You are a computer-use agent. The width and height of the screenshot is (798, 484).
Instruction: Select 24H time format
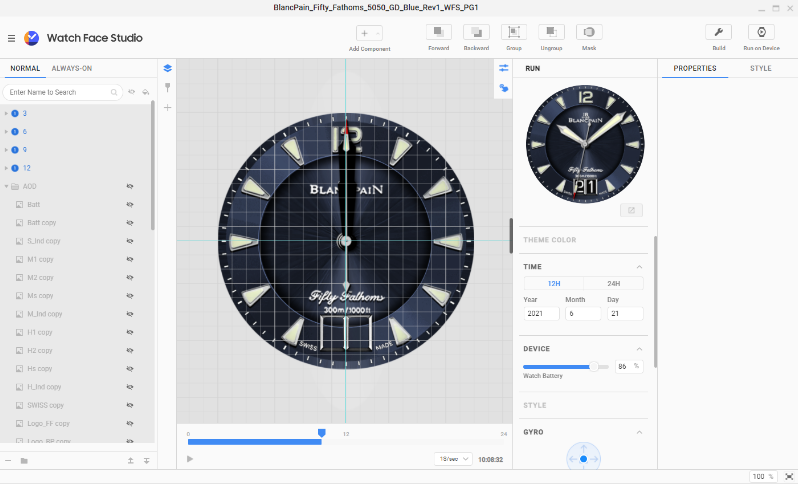click(x=613, y=283)
